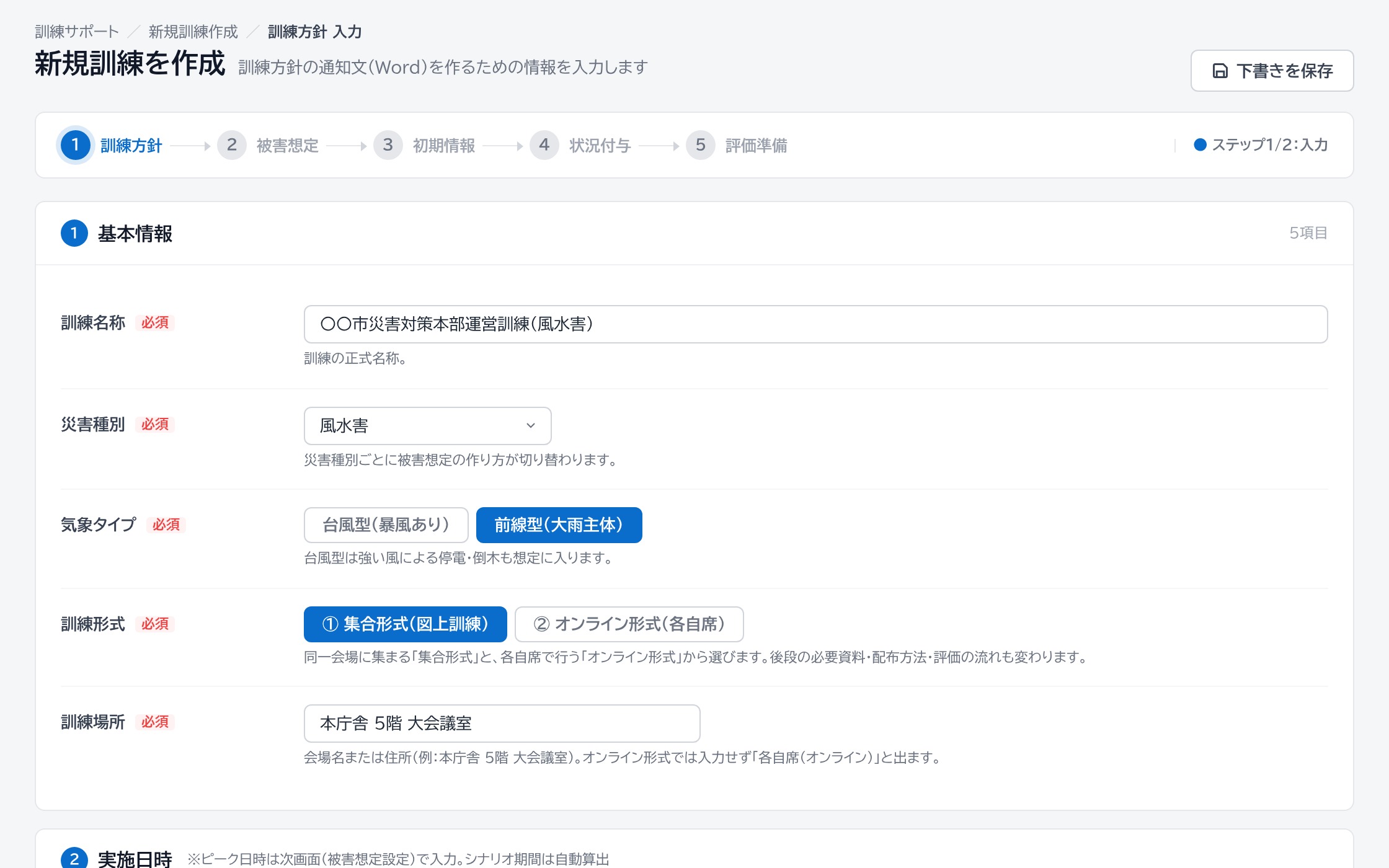Click hint text 訓練の正式名称。

pos(355,358)
